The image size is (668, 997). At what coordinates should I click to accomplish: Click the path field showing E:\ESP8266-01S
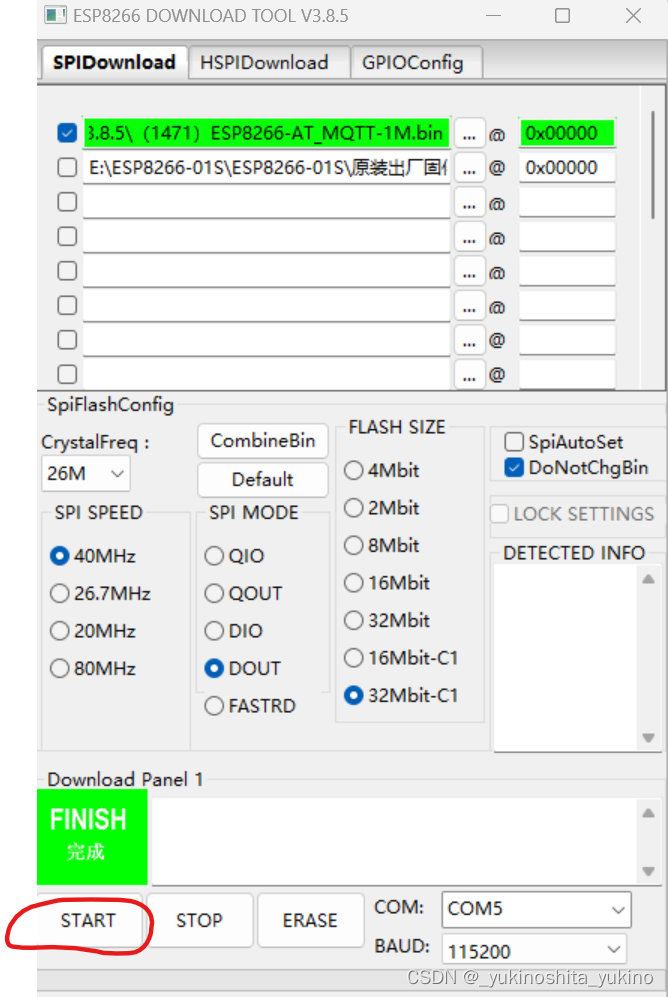[x=266, y=168]
